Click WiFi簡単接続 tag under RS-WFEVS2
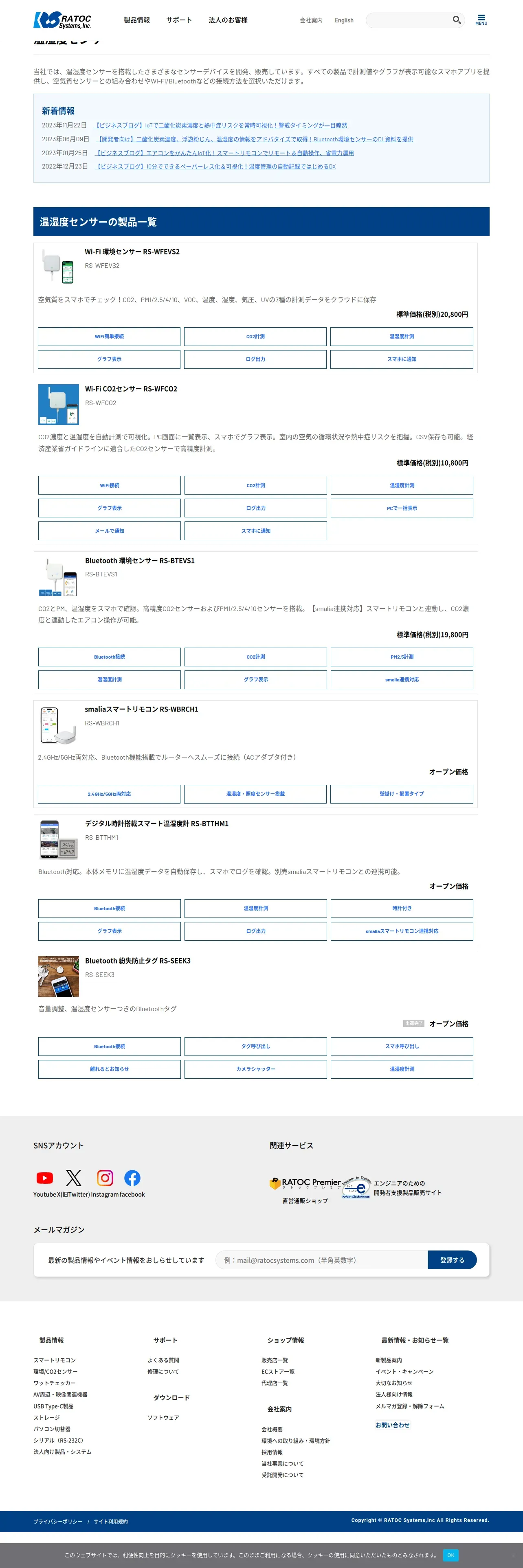Screen dimensions: 523x1568 point(109,337)
